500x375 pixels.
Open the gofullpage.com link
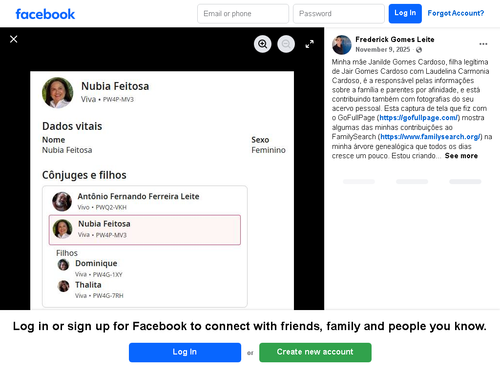pyautogui.click(x=419, y=118)
